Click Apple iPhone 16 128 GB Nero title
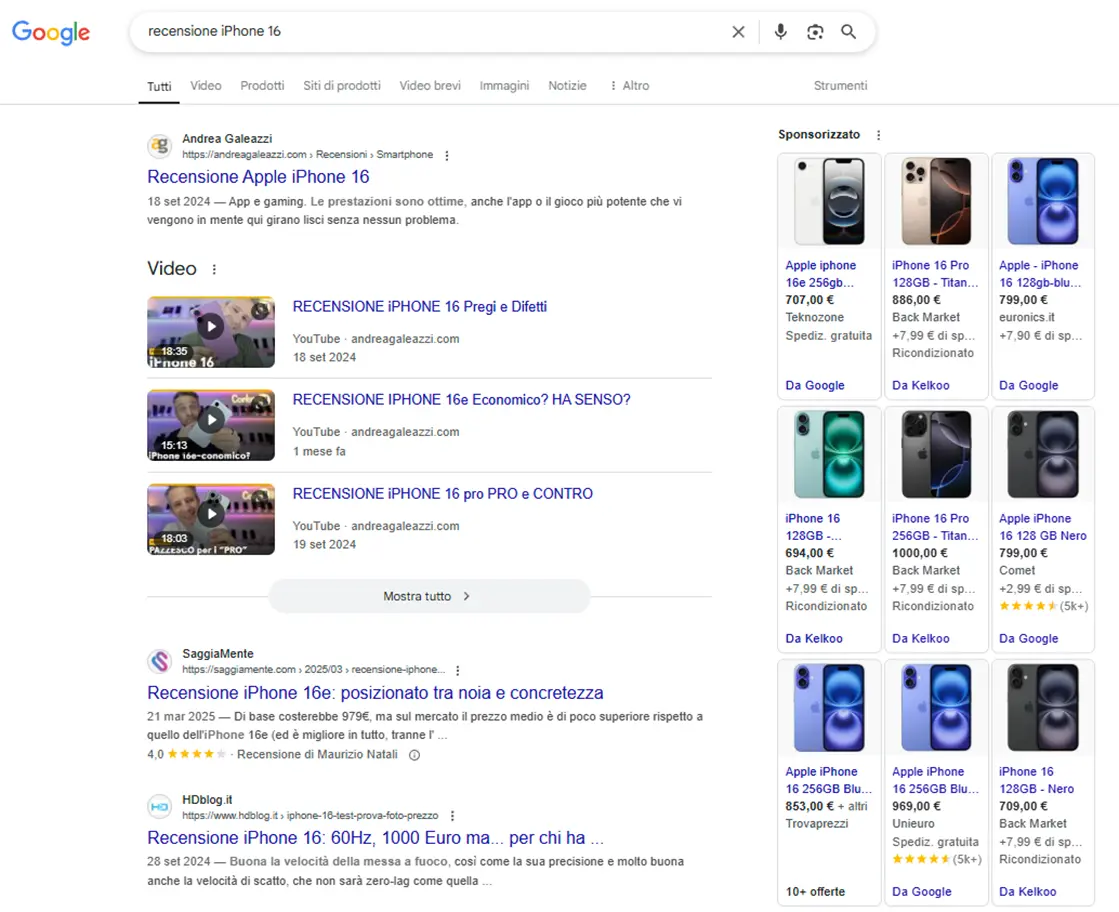Screen dimensions: 1119x912 [1043, 527]
